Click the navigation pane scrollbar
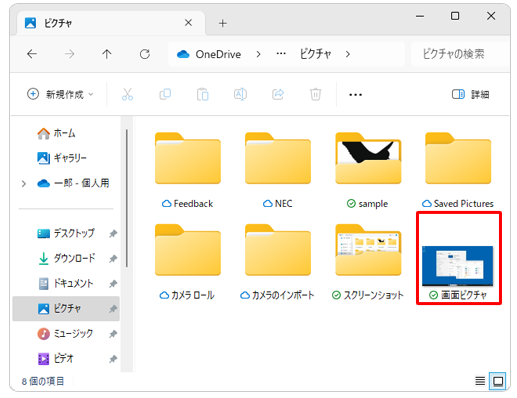517x398 pixels. [x=127, y=198]
